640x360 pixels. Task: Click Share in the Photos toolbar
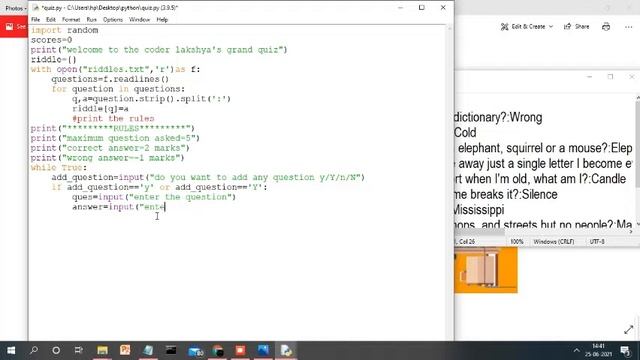tap(577, 27)
